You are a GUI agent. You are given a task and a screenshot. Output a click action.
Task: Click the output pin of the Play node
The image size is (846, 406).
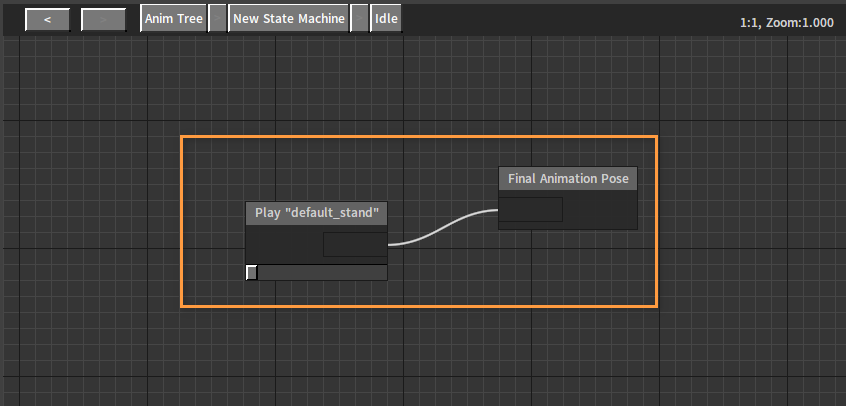tap(355, 244)
